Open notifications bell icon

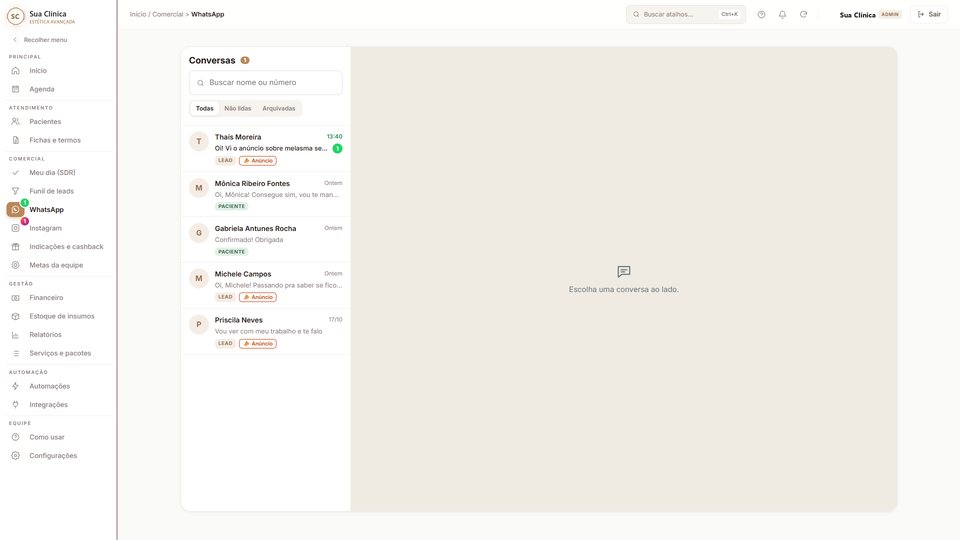pyautogui.click(x=782, y=14)
